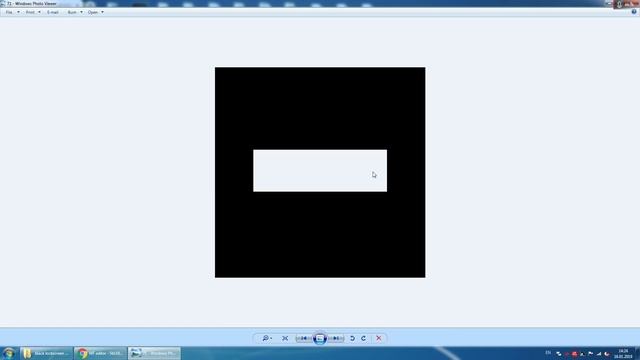Image resolution: width=640 pixels, height=360 pixels.
Task: Delete the image with the red X
Action: click(379, 338)
